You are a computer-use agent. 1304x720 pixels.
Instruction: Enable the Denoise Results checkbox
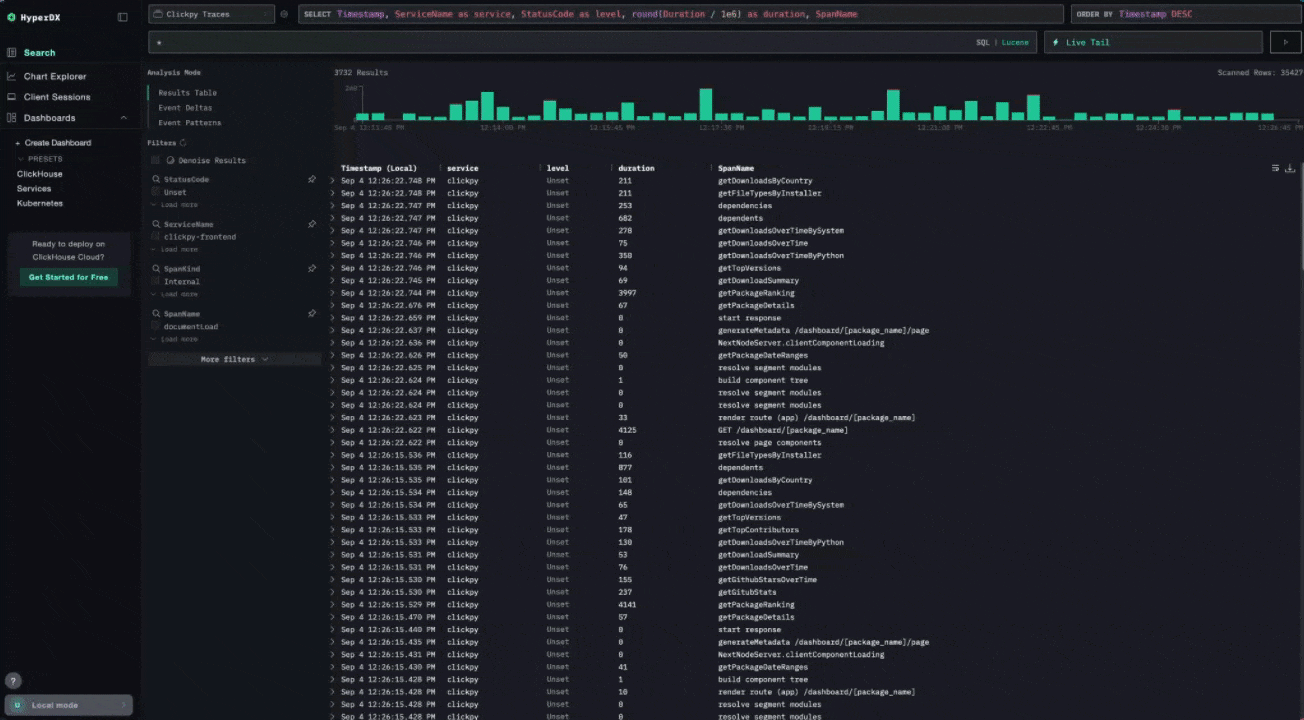pyautogui.click(x=156, y=160)
